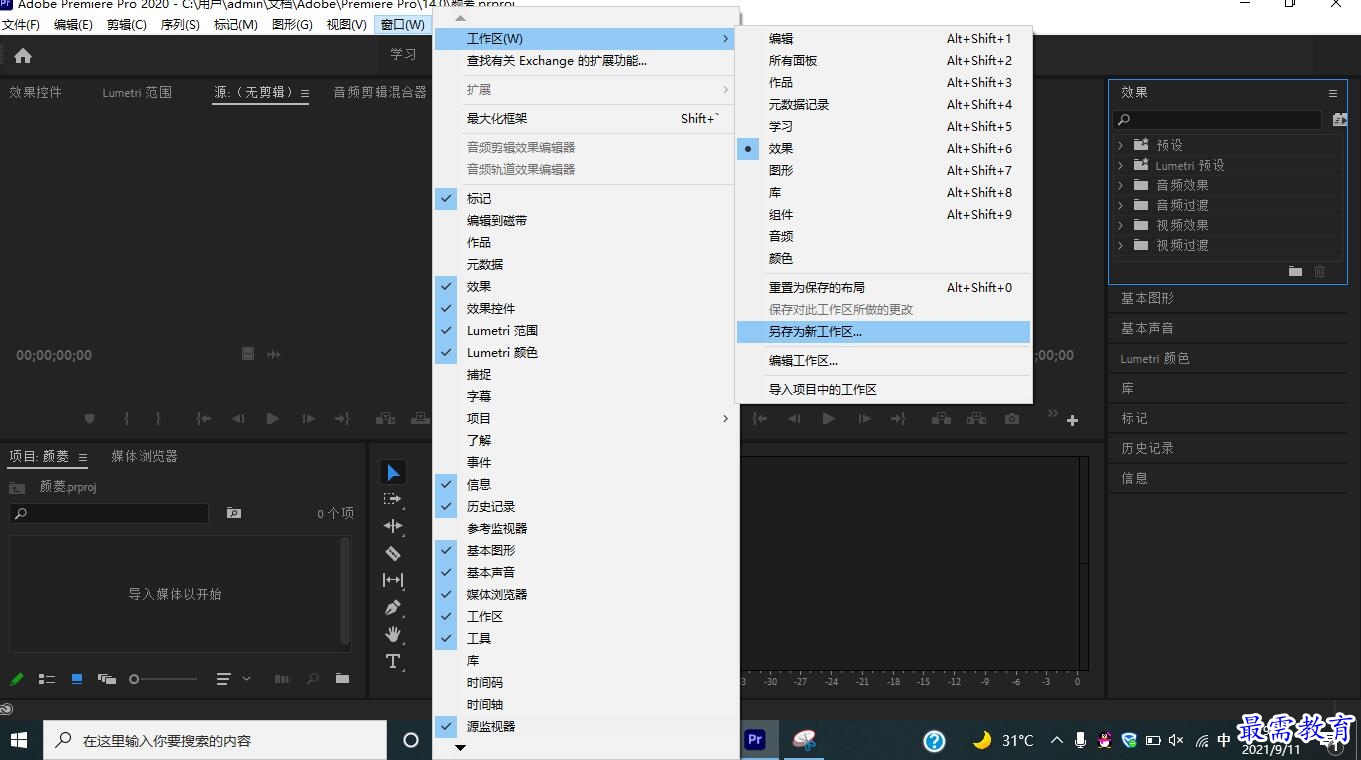Expand the 预设 folder in Effects

click(1121, 145)
